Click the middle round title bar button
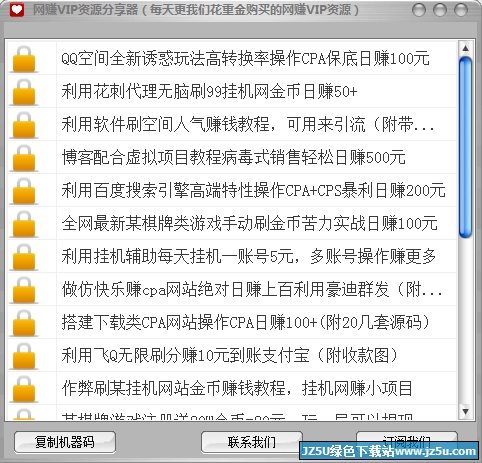Viewport: 482px width, 463px height. 440,10
